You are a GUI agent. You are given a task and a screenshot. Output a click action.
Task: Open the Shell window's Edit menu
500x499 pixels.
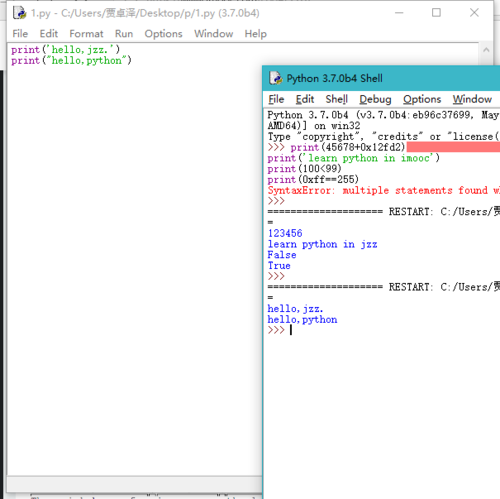pos(305,99)
